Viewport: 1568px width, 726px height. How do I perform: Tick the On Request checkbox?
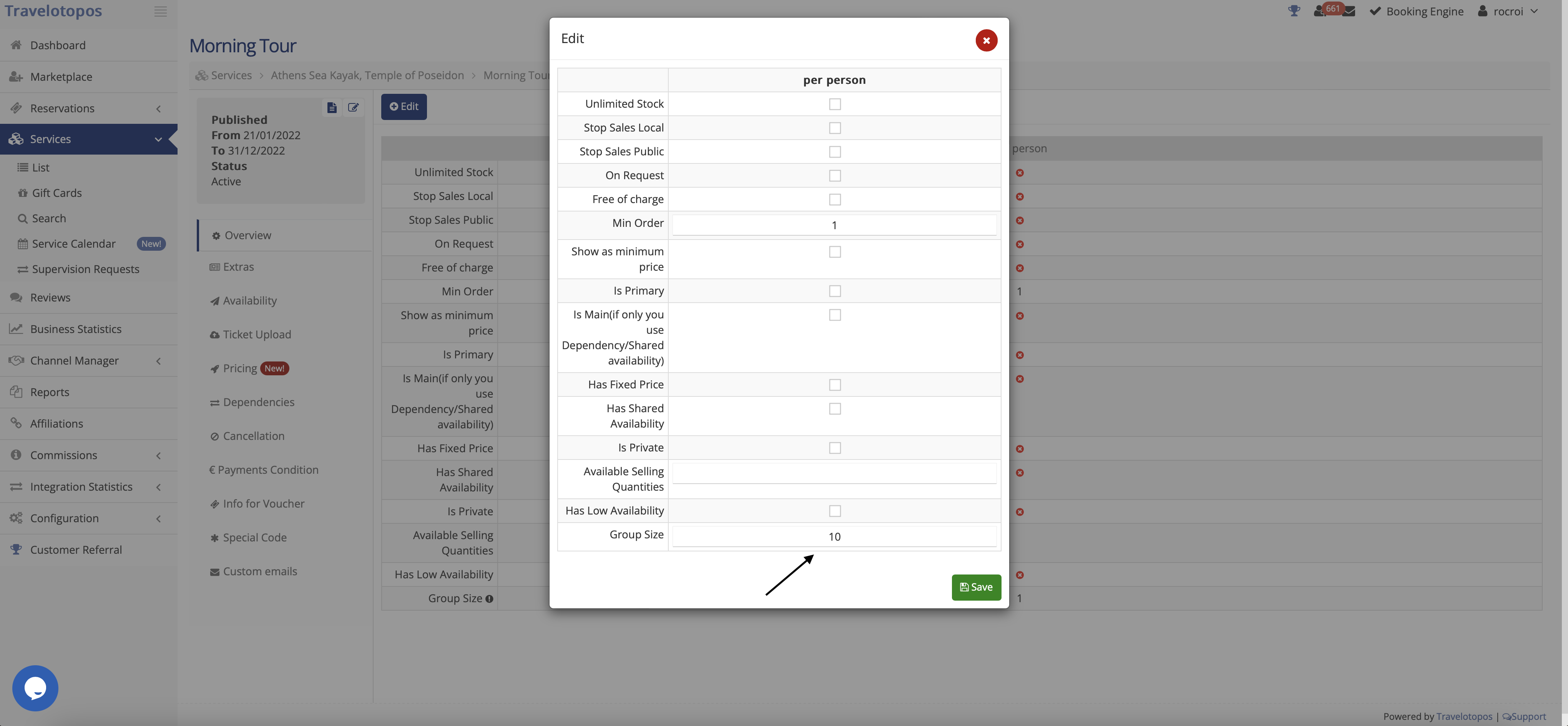coord(834,176)
